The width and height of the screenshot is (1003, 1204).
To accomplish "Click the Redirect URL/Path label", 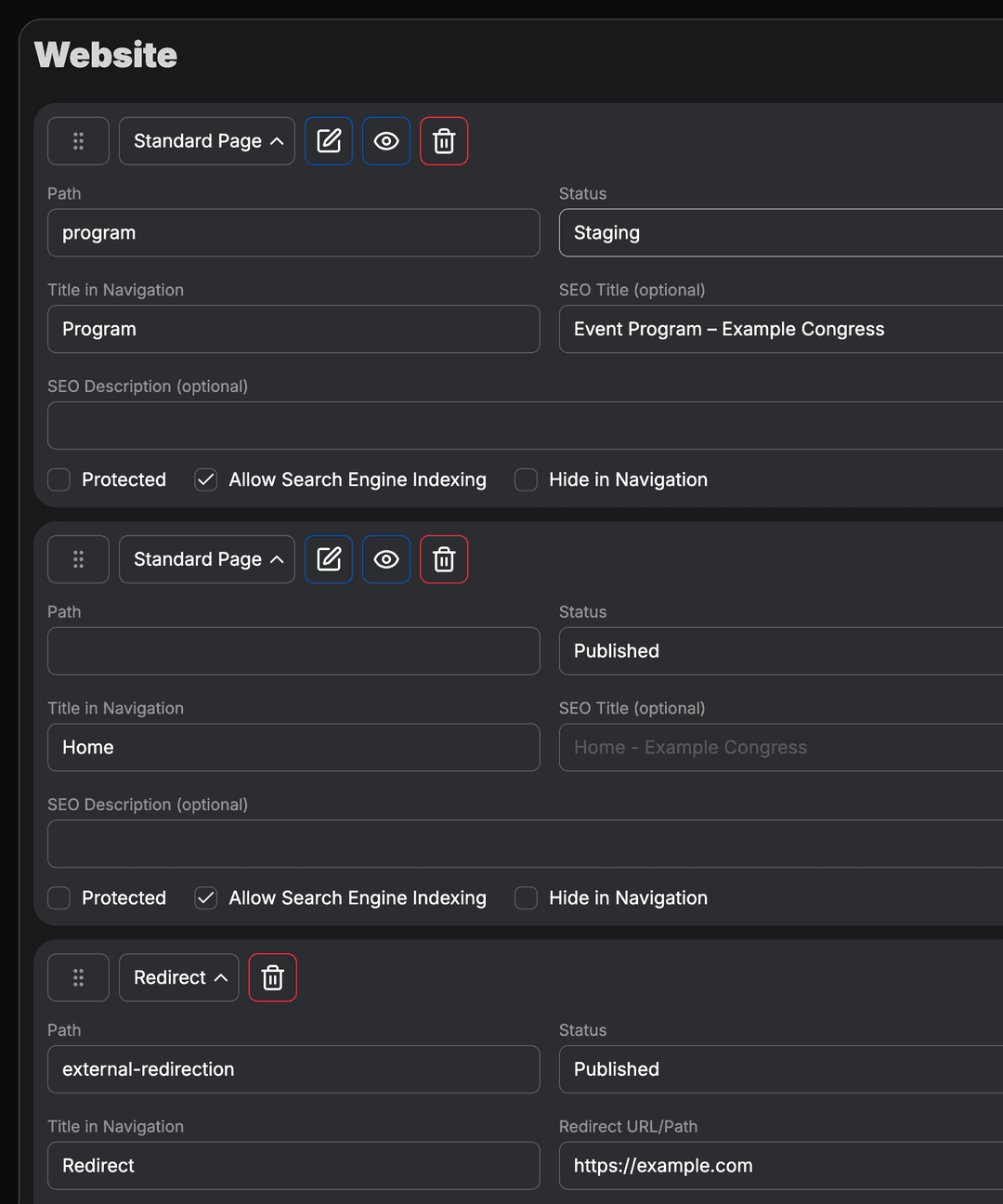I will click(x=628, y=1126).
